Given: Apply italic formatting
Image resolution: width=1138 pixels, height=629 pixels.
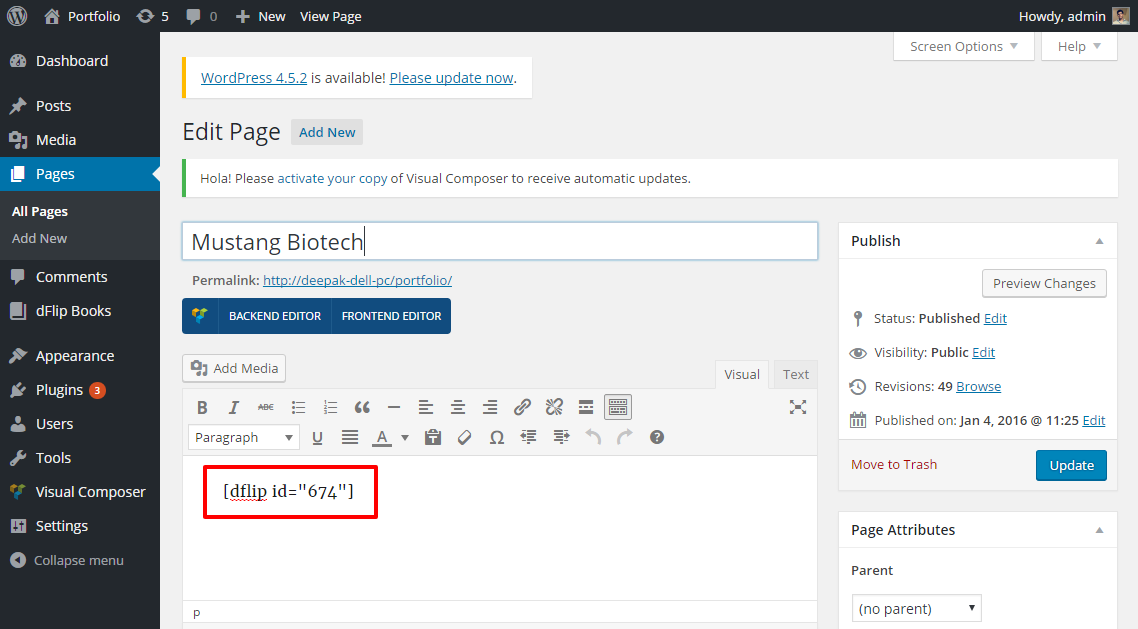Looking at the screenshot, I should click(x=234, y=407).
